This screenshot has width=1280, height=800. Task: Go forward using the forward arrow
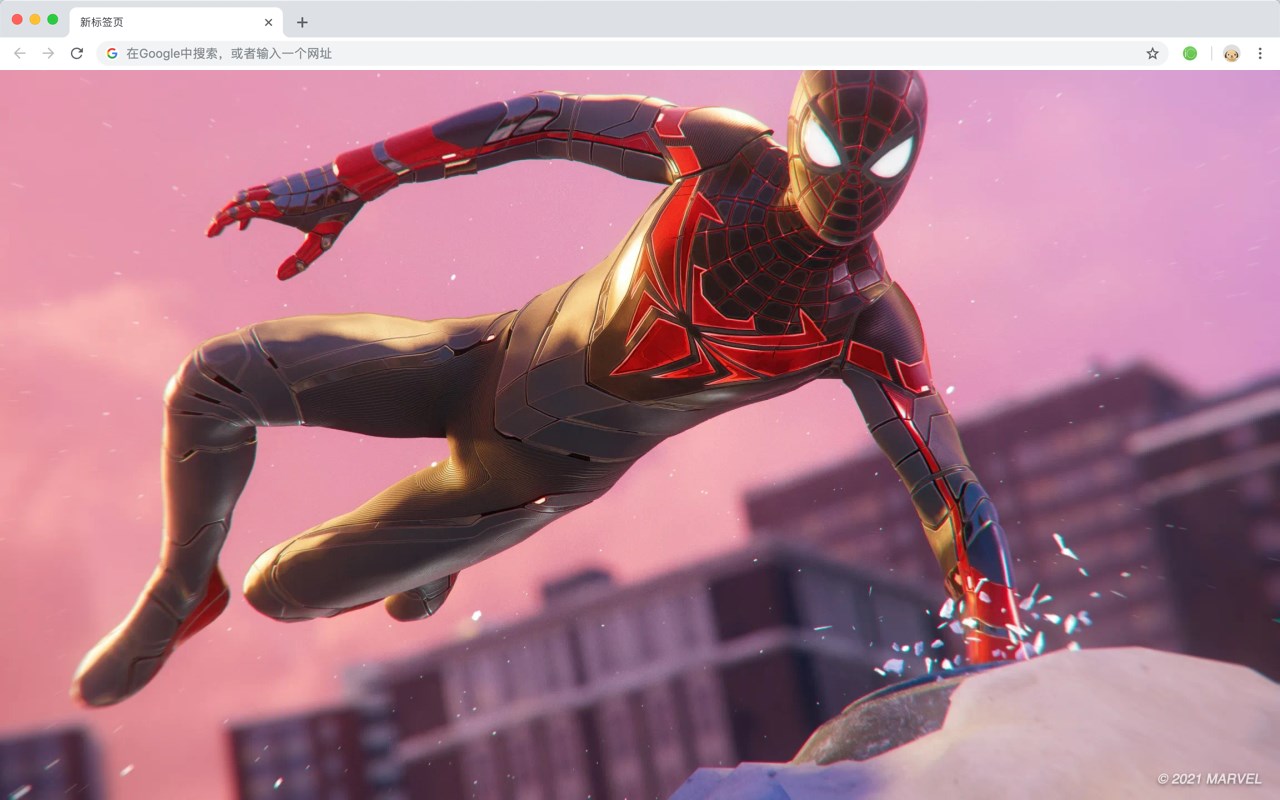(x=48, y=53)
